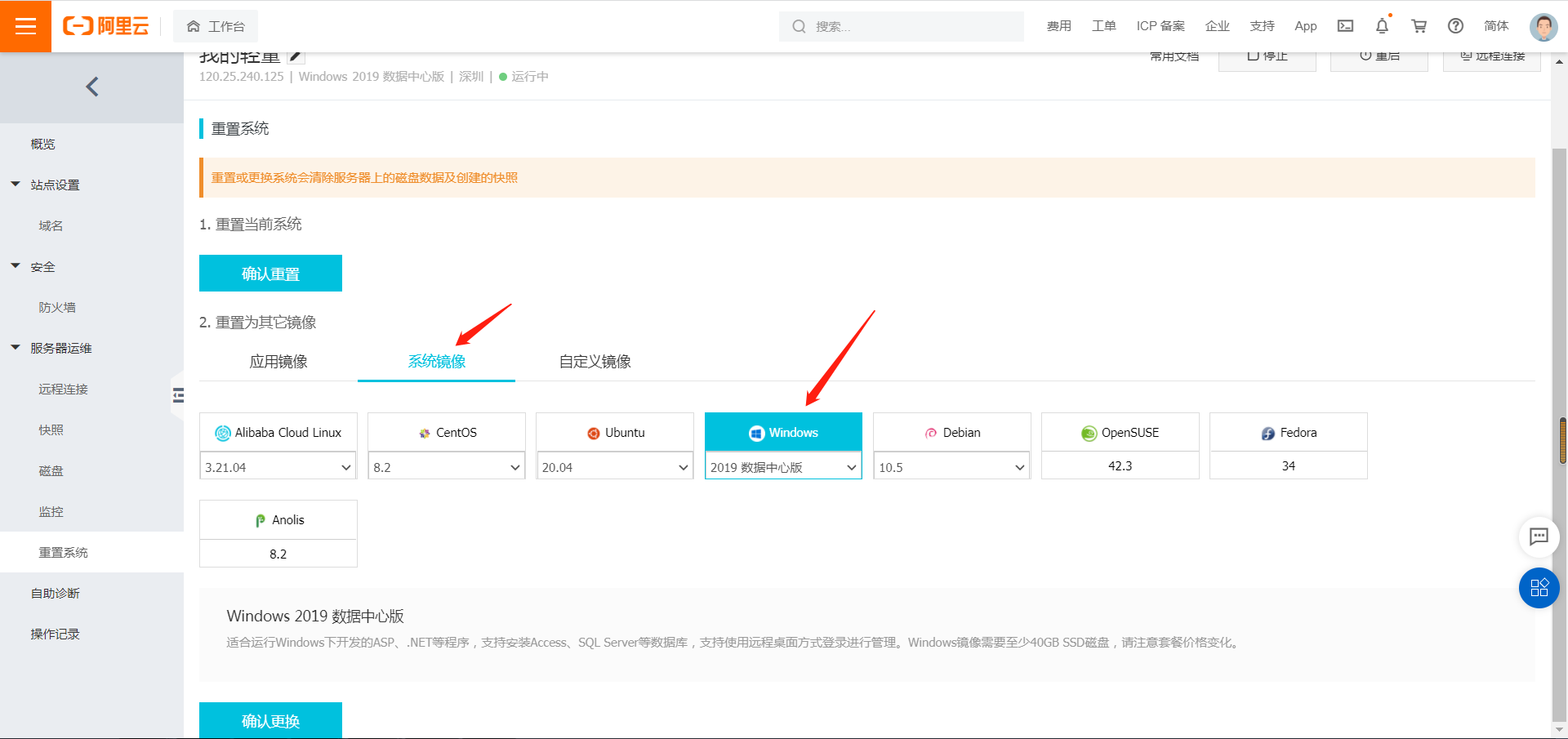Collapse the 安全 group

tap(16, 266)
